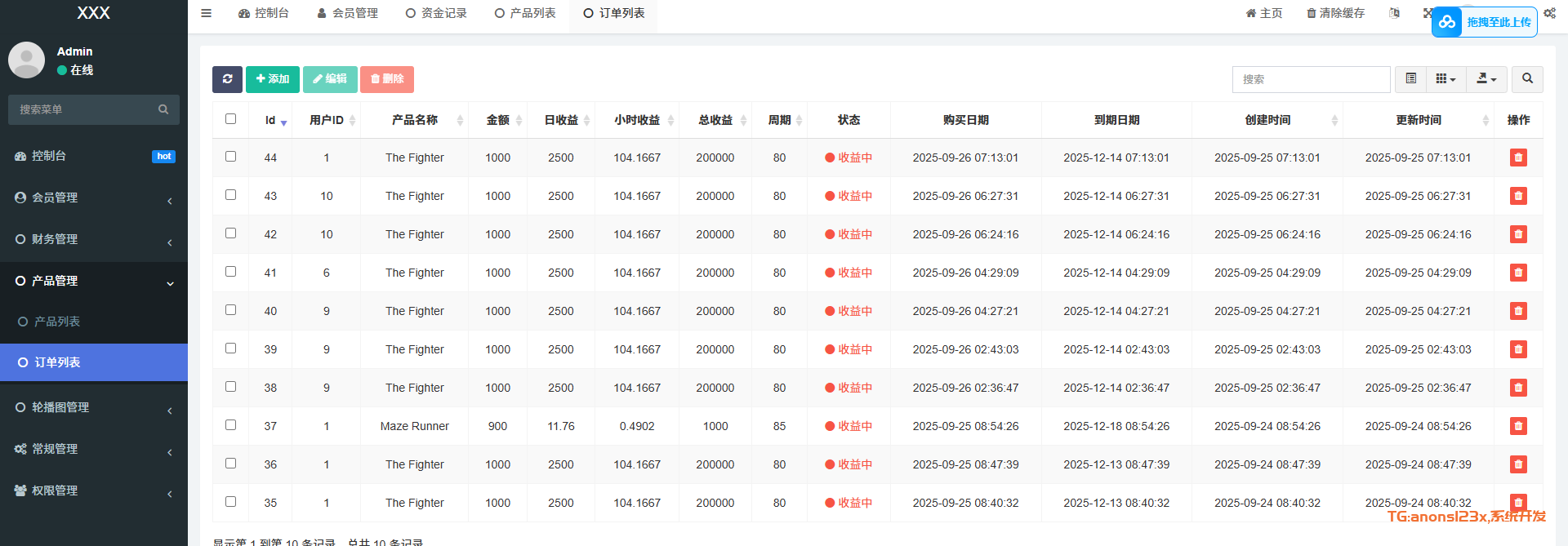Image resolution: width=1568 pixels, height=546 pixels.
Task: Delete the Maze Runner order row
Action: (1518, 426)
